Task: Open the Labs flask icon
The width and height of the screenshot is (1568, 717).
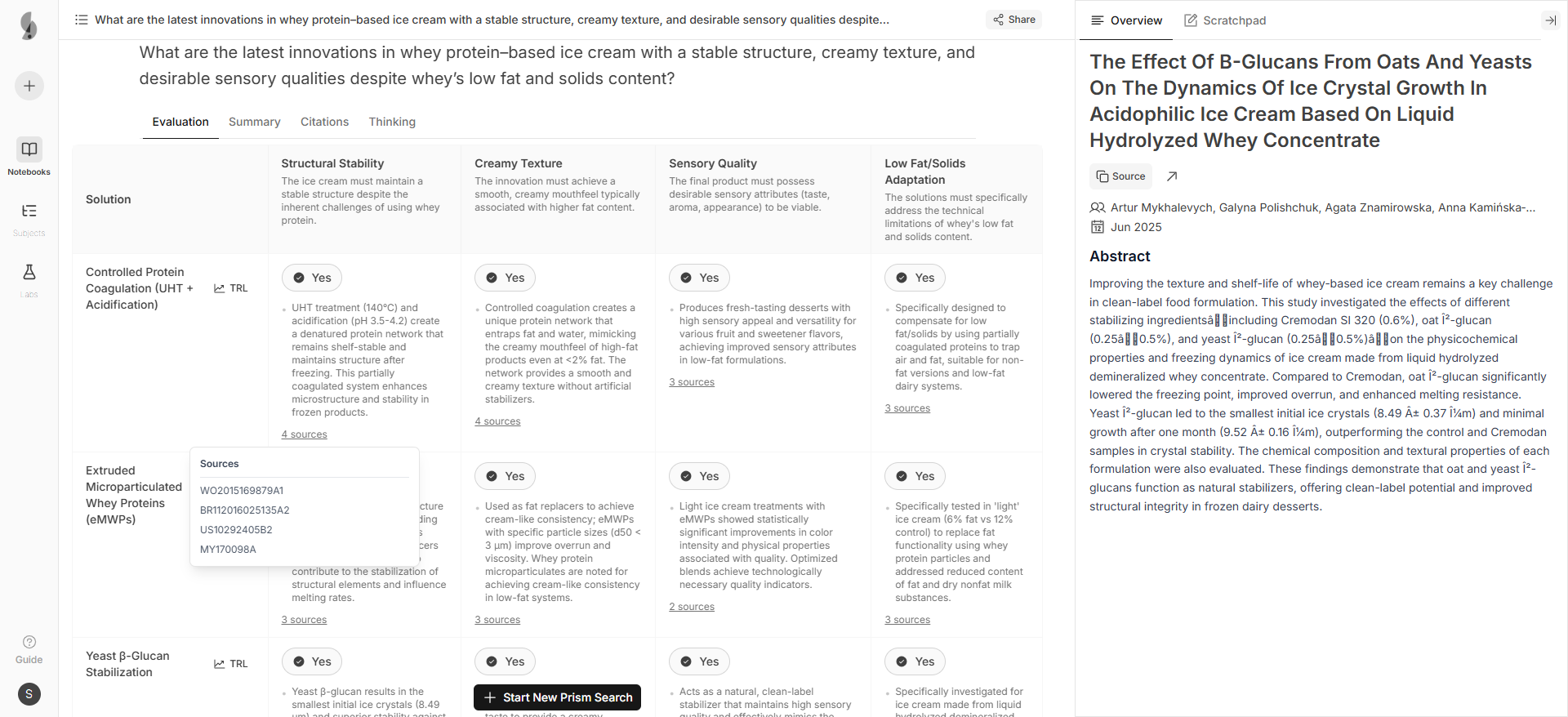Action: click(29, 273)
